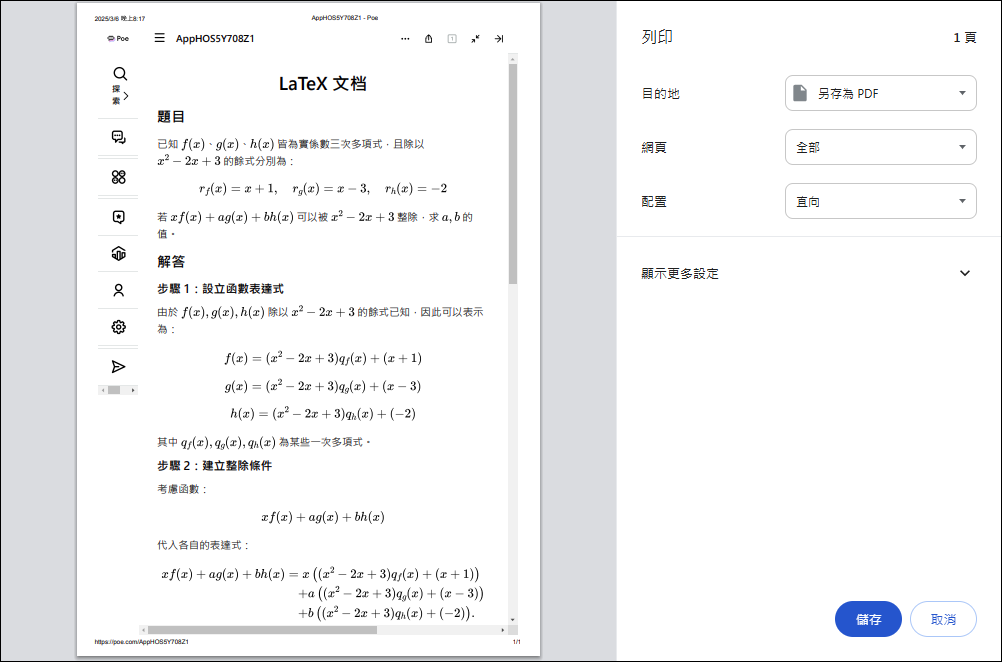The width and height of the screenshot is (1002, 662).
Task: Click the vertical scrollbar thumb in preview
Action: point(513,174)
